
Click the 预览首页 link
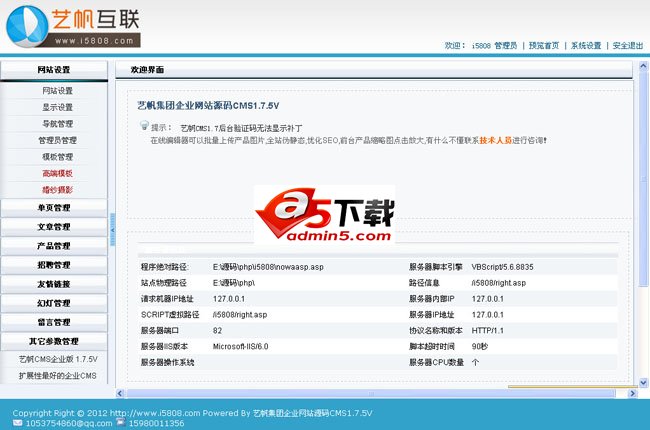pyautogui.click(x=544, y=46)
